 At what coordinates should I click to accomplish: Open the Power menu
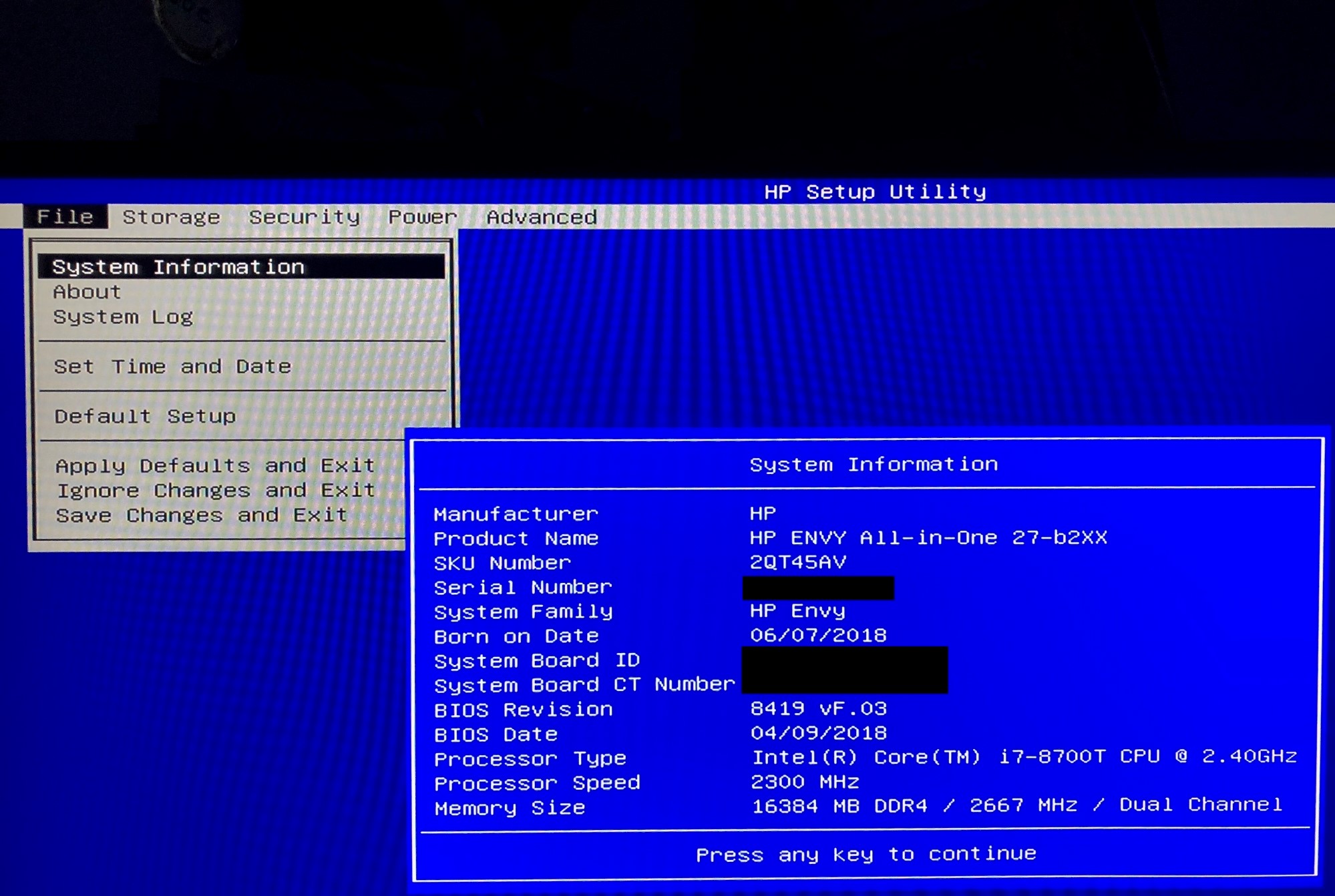pos(422,217)
